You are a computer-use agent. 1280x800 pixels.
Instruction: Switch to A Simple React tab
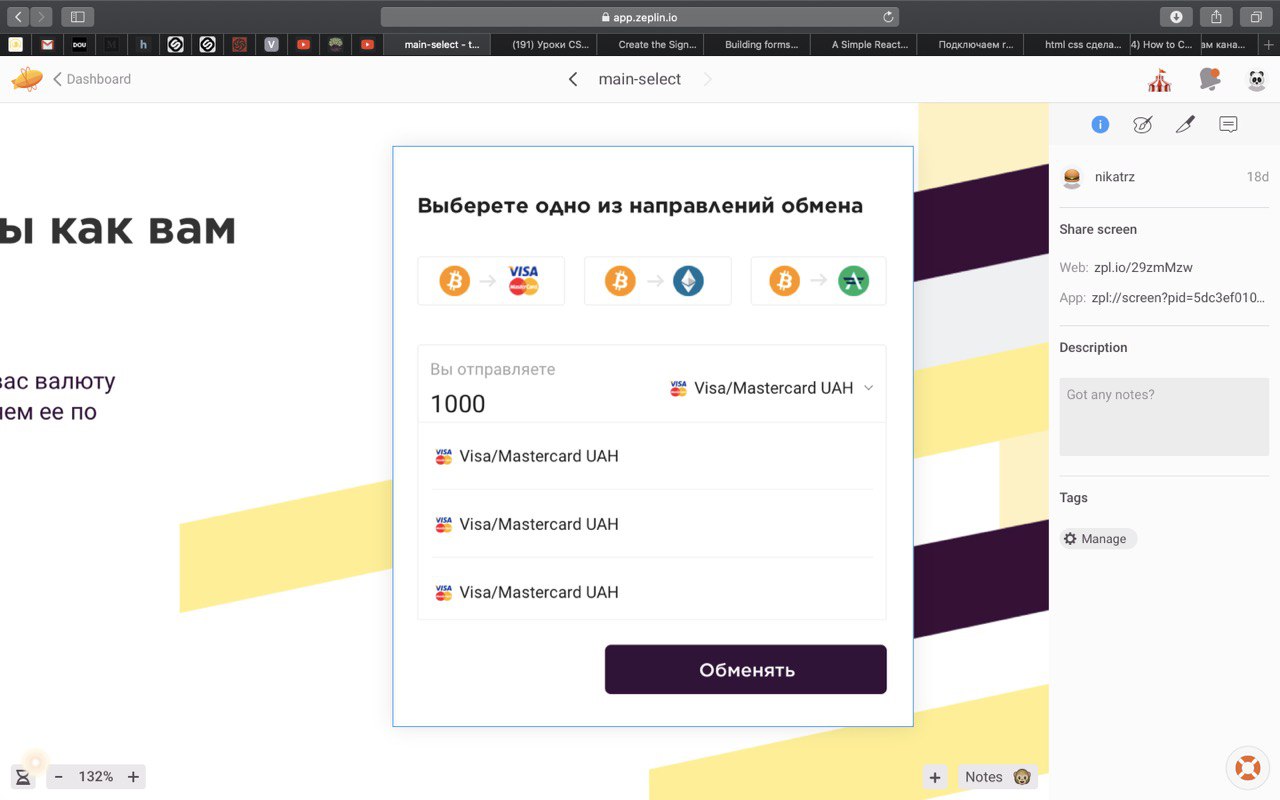point(864,44)
